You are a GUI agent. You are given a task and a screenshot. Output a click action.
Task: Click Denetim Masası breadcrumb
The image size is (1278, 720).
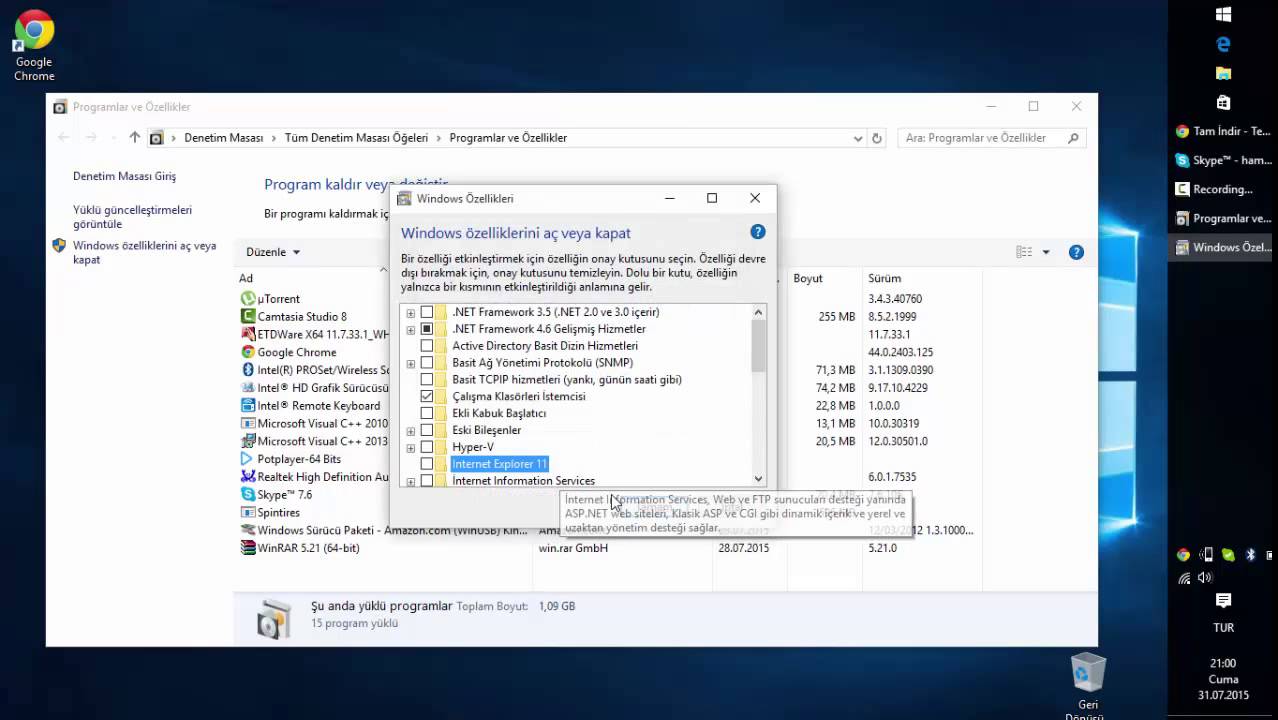(223, 138)
